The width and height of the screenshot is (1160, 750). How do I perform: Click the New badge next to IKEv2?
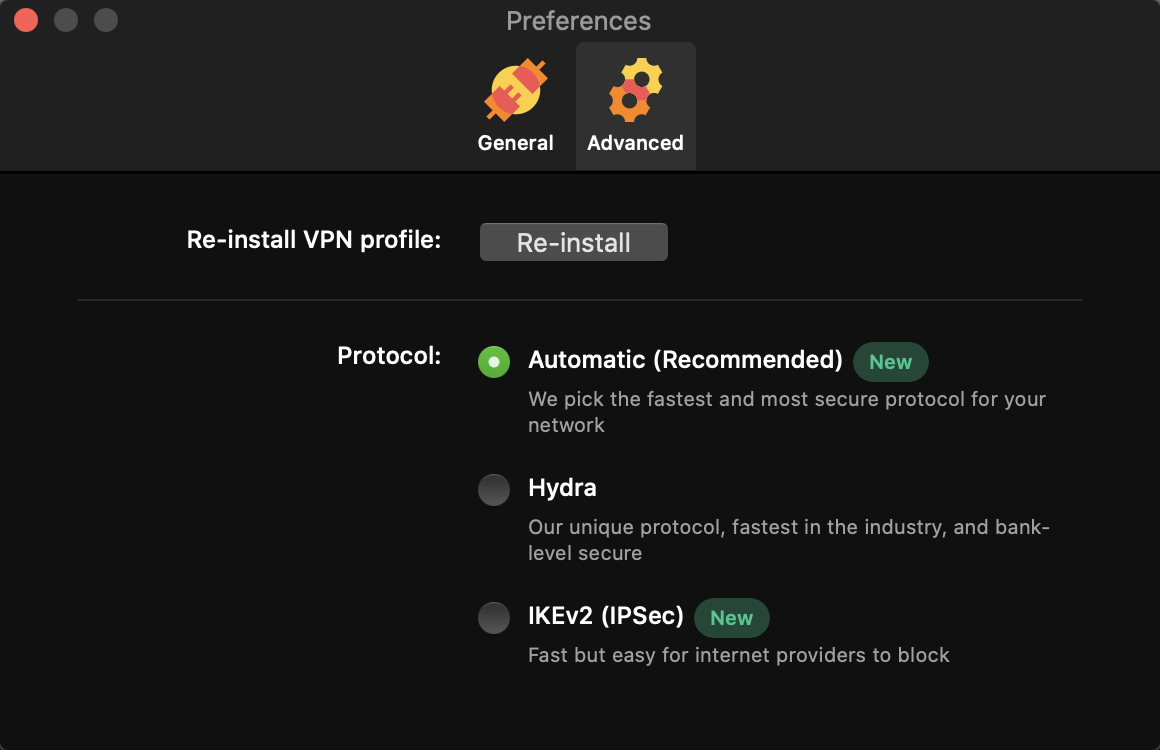[x=732, y=618]
